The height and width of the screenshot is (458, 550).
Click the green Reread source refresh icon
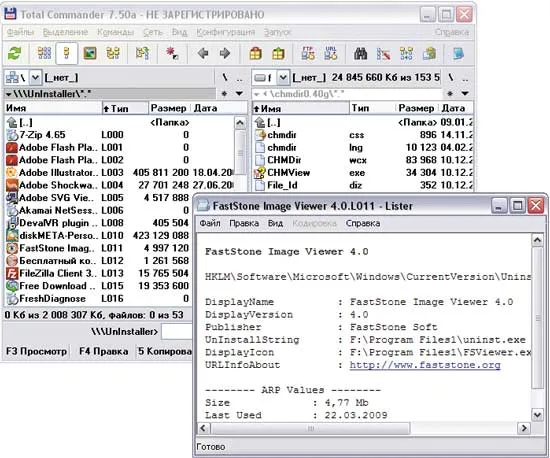(x=15, y=53)
